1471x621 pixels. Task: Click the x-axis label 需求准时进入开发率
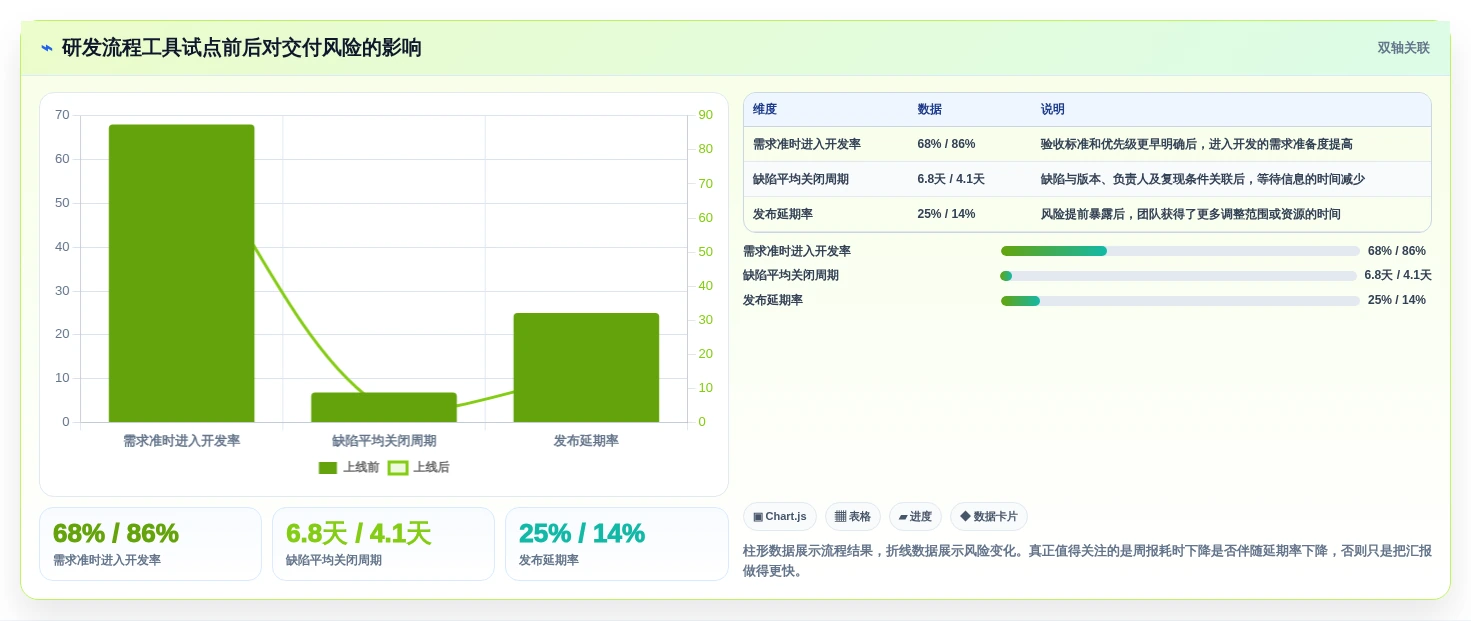click(182, 440)
